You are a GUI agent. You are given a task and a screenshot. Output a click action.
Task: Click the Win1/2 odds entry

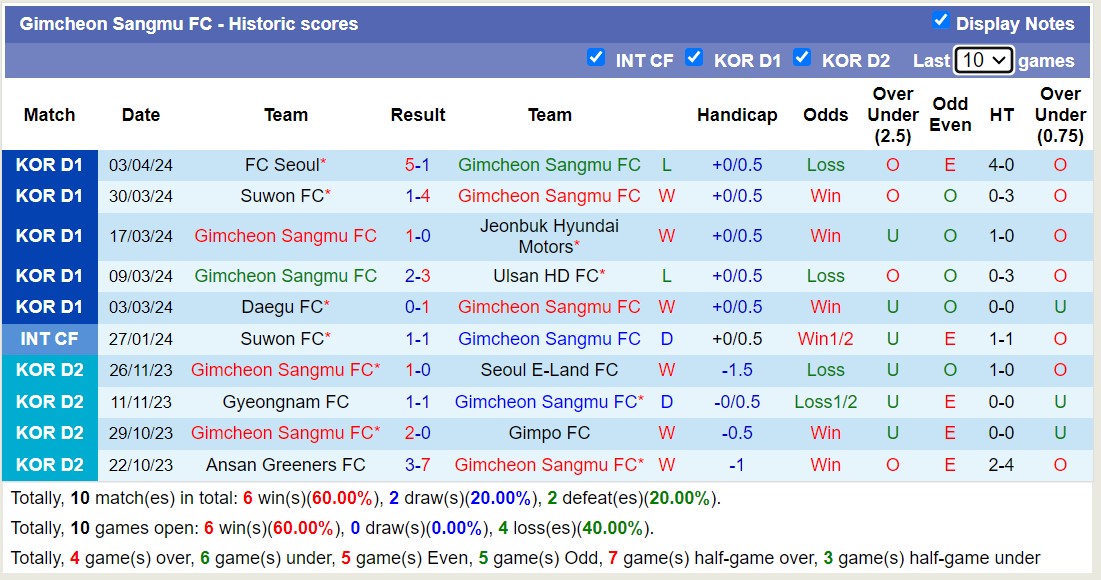coord(825,339)
